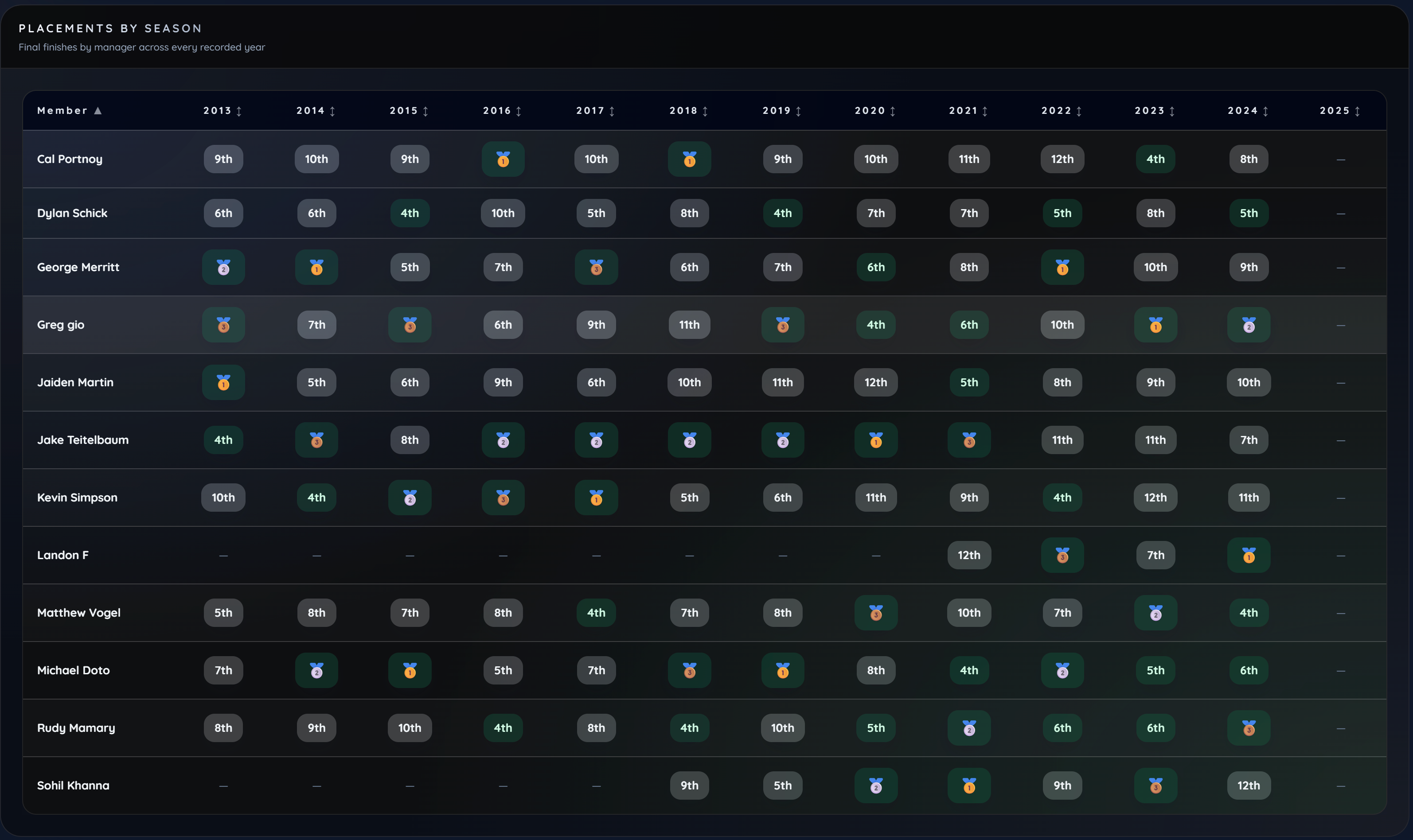Click Matthew Vogel's 2017 '4th' badge
This screenshot has width=1413, height=840.
coord(596,613)
